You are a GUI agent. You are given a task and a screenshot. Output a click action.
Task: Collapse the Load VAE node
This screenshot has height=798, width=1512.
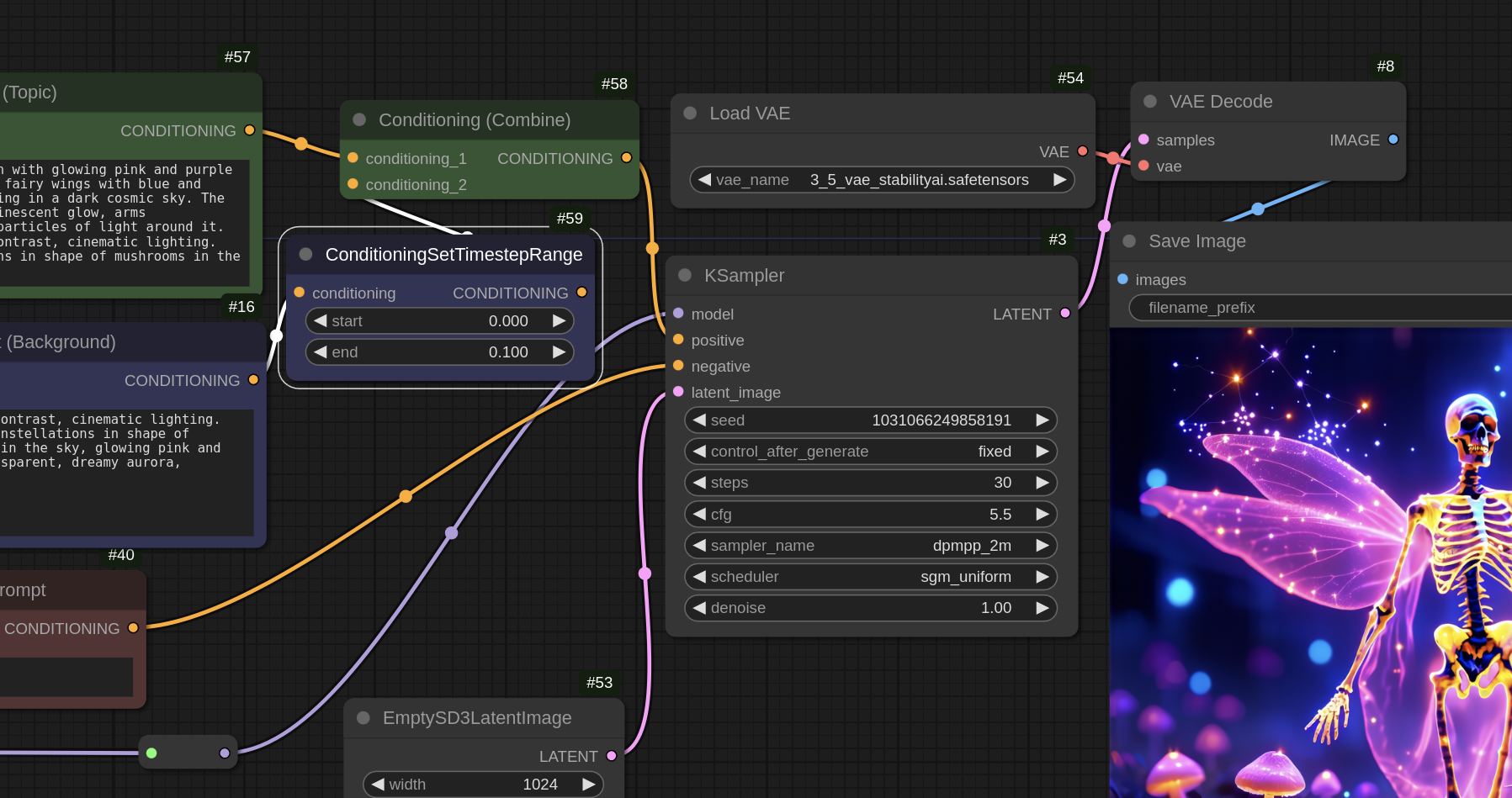(690, 113)
